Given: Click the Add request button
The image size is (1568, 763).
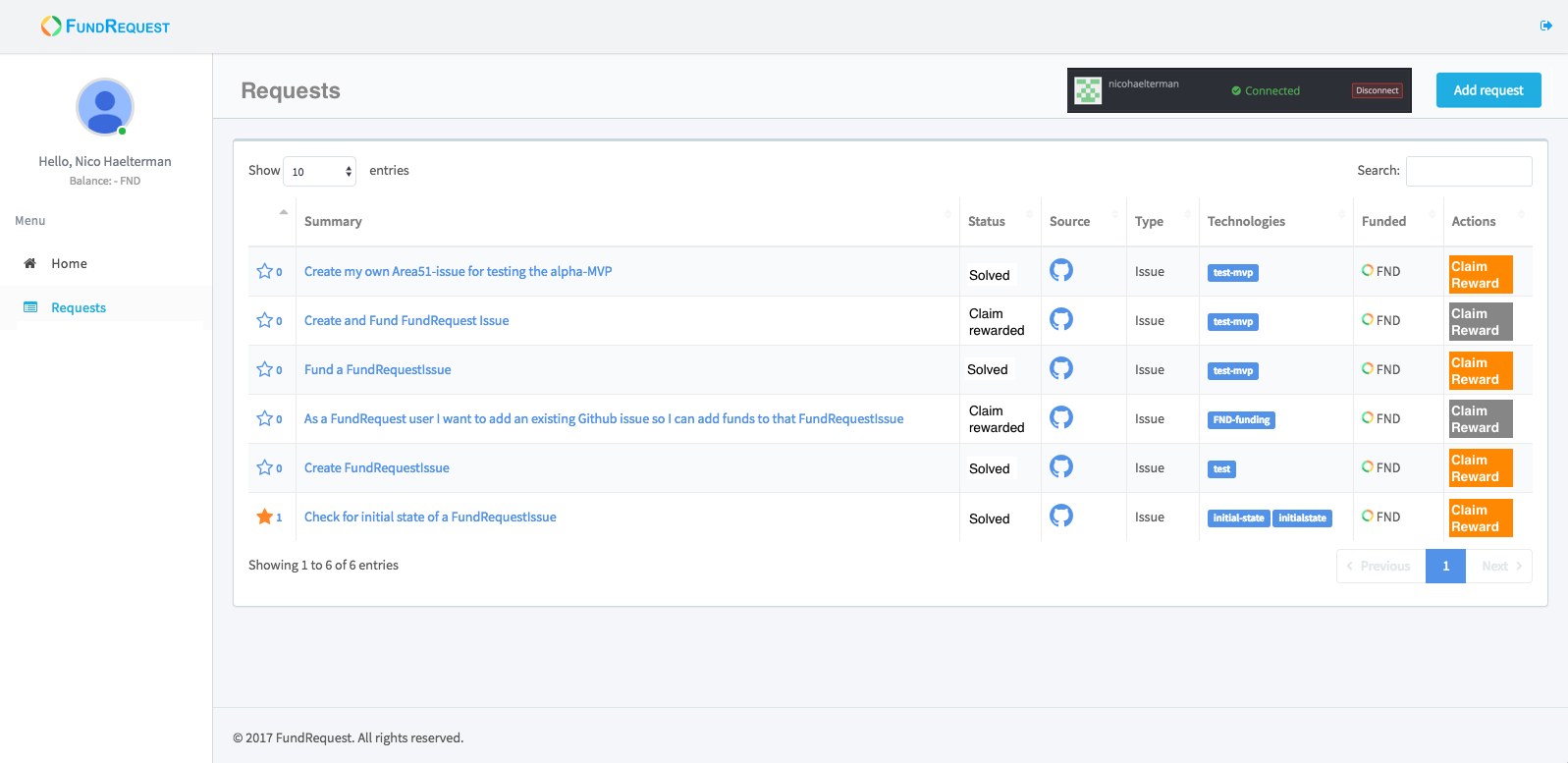Looking at the screenshot, I should click(1488, 90).
